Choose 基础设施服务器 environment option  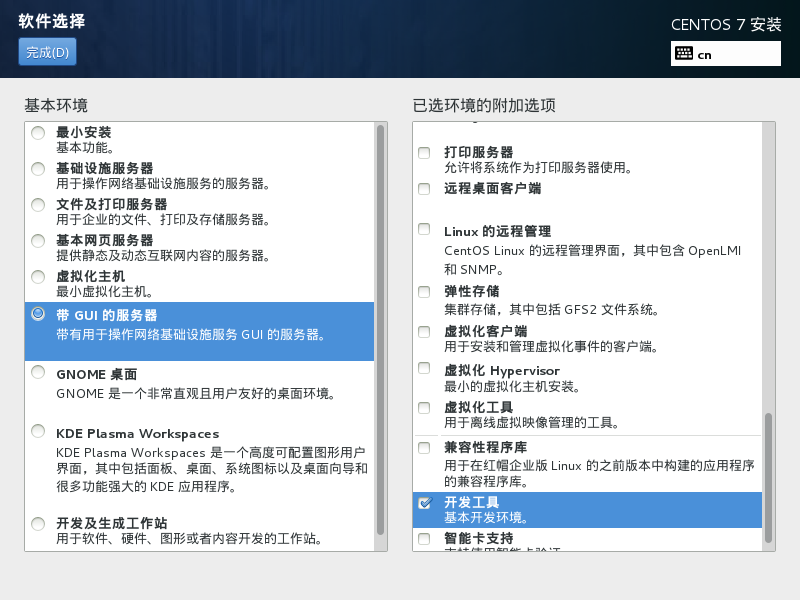(38, 169)
